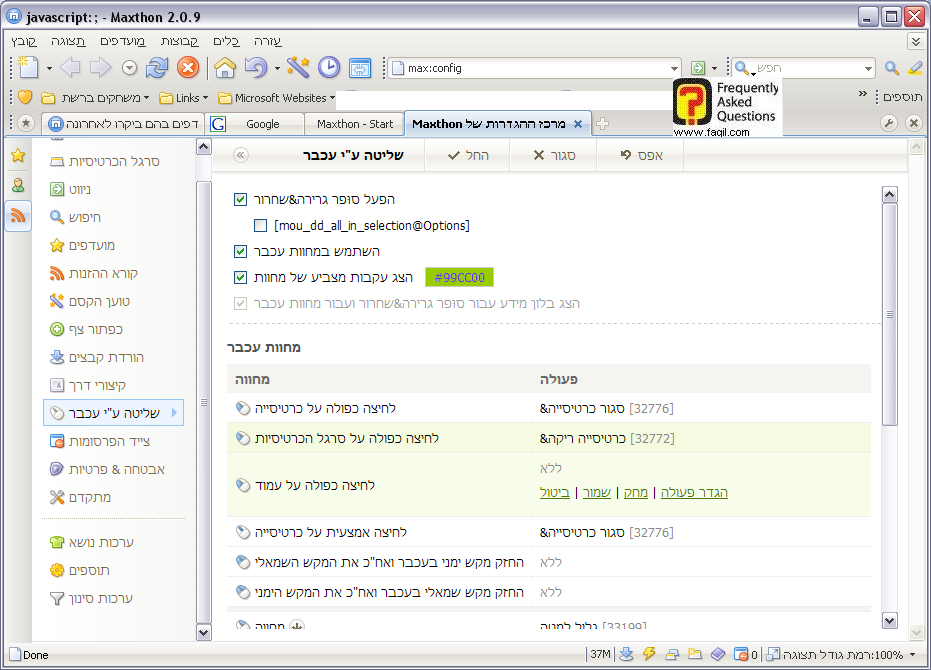This screenshot has width=931, height=670.
Task: Expand the address bar dropdown
Action: [x=674, y=68]
